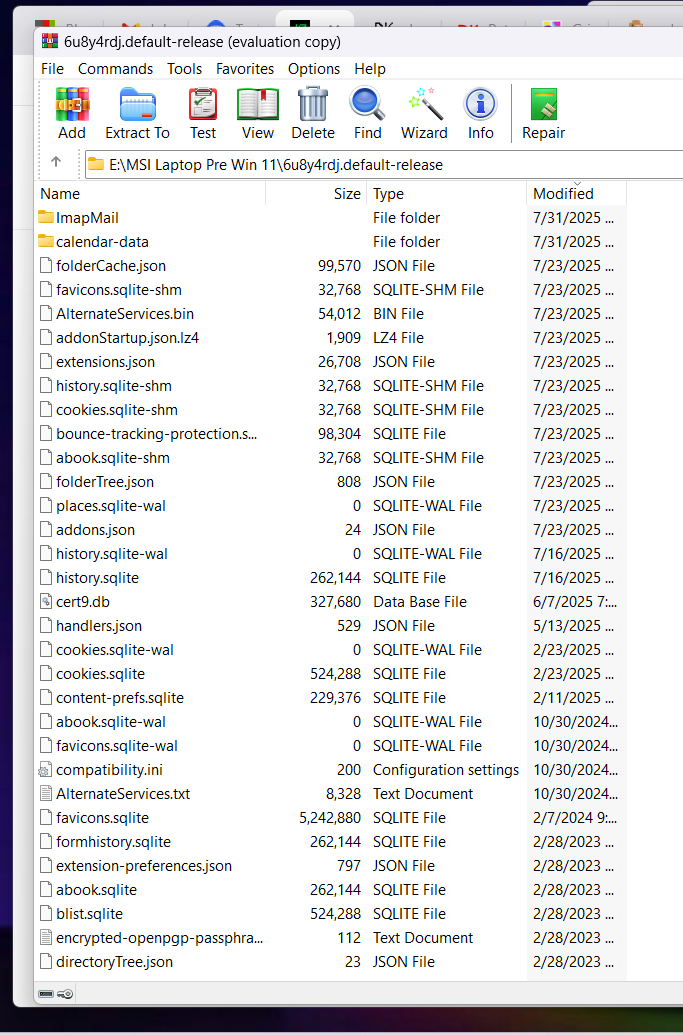Select the calendar-data folder name
This screenshot has height=1035, width=683.
pyautogui.click(x=102, y=242)
